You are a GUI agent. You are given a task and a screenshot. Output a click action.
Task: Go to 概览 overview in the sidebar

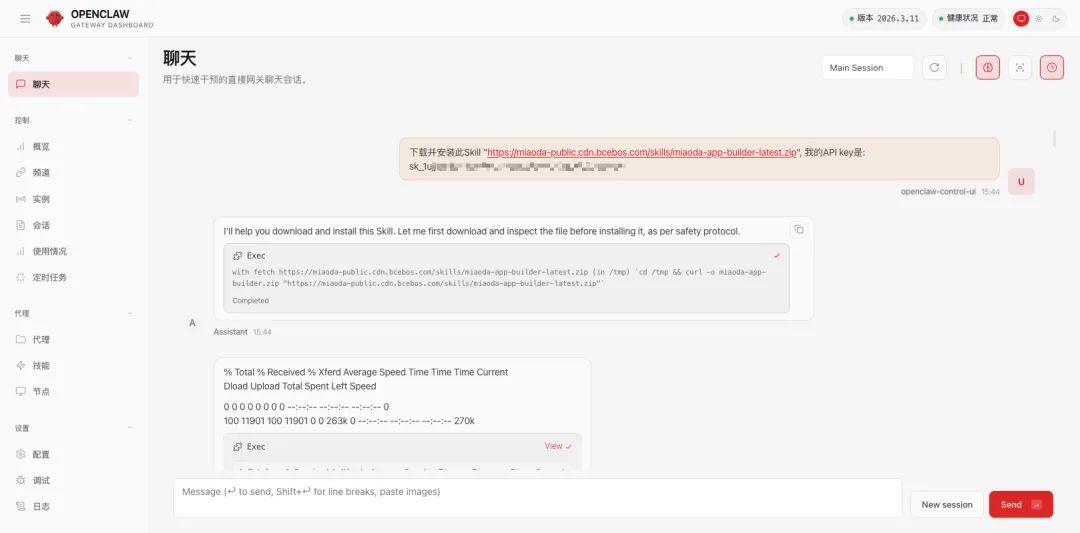[x=41, y=146]
